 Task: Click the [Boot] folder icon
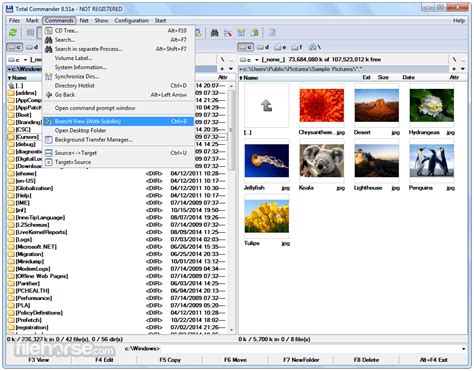coord(11,115)
